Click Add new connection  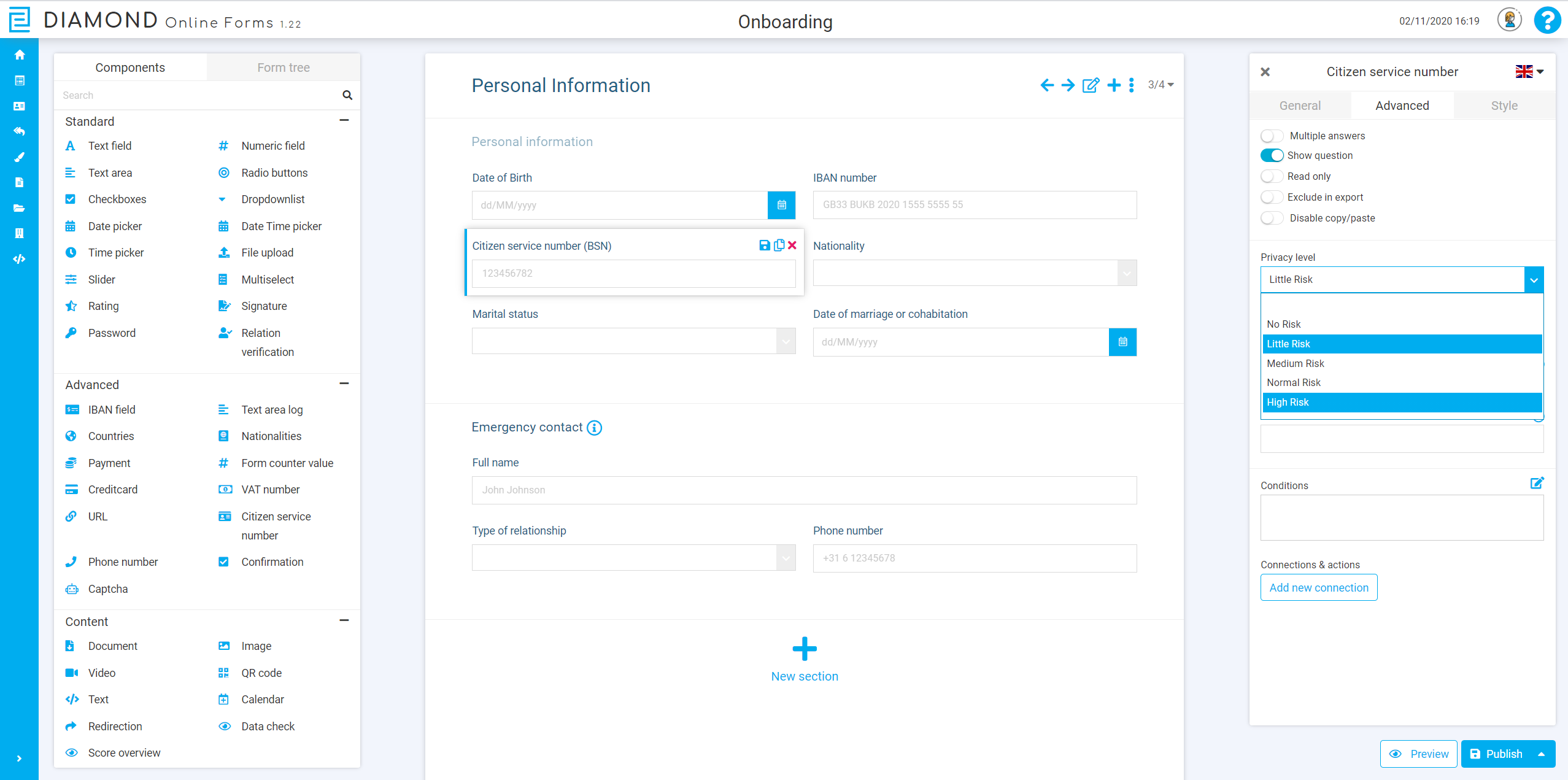tap(1318, 587)
